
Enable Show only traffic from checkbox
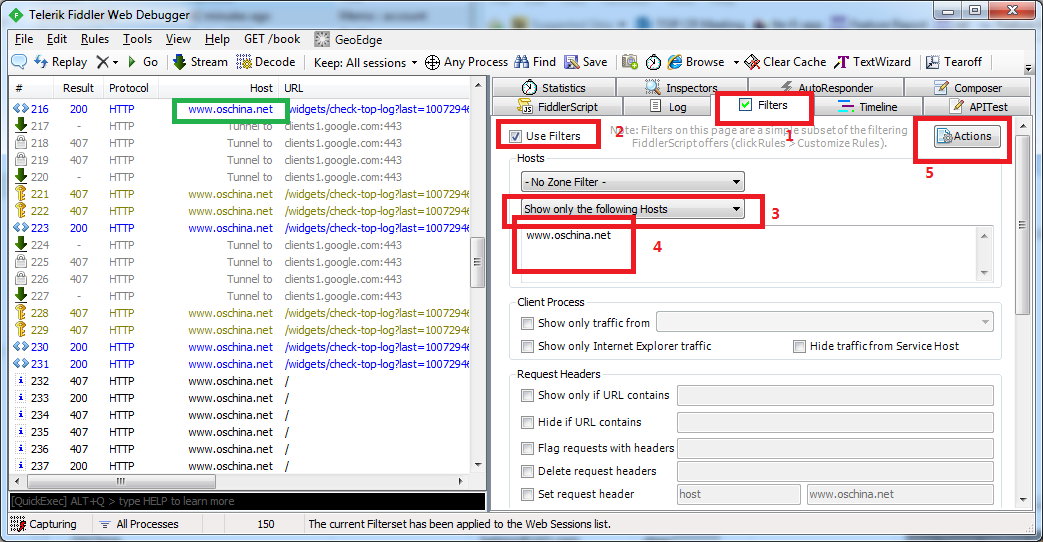527,323
